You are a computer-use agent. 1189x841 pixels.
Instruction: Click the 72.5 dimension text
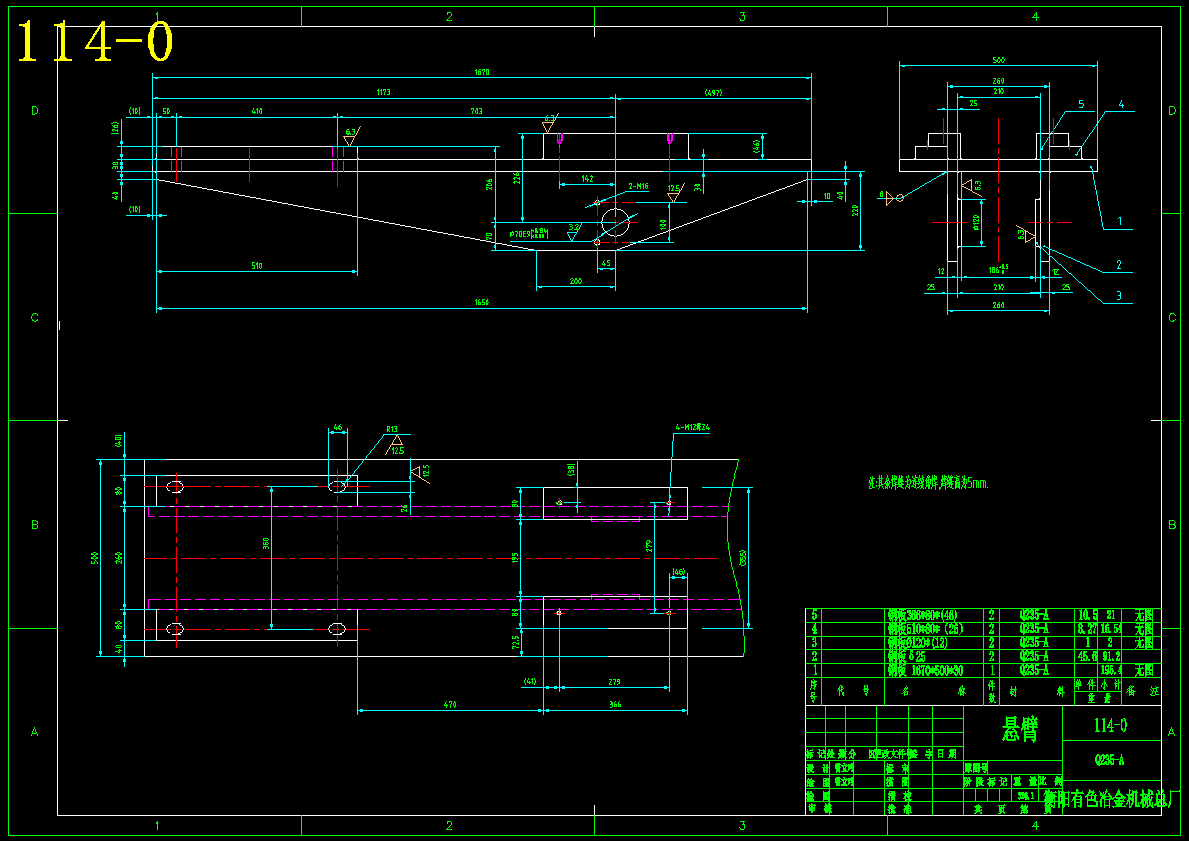516,642
